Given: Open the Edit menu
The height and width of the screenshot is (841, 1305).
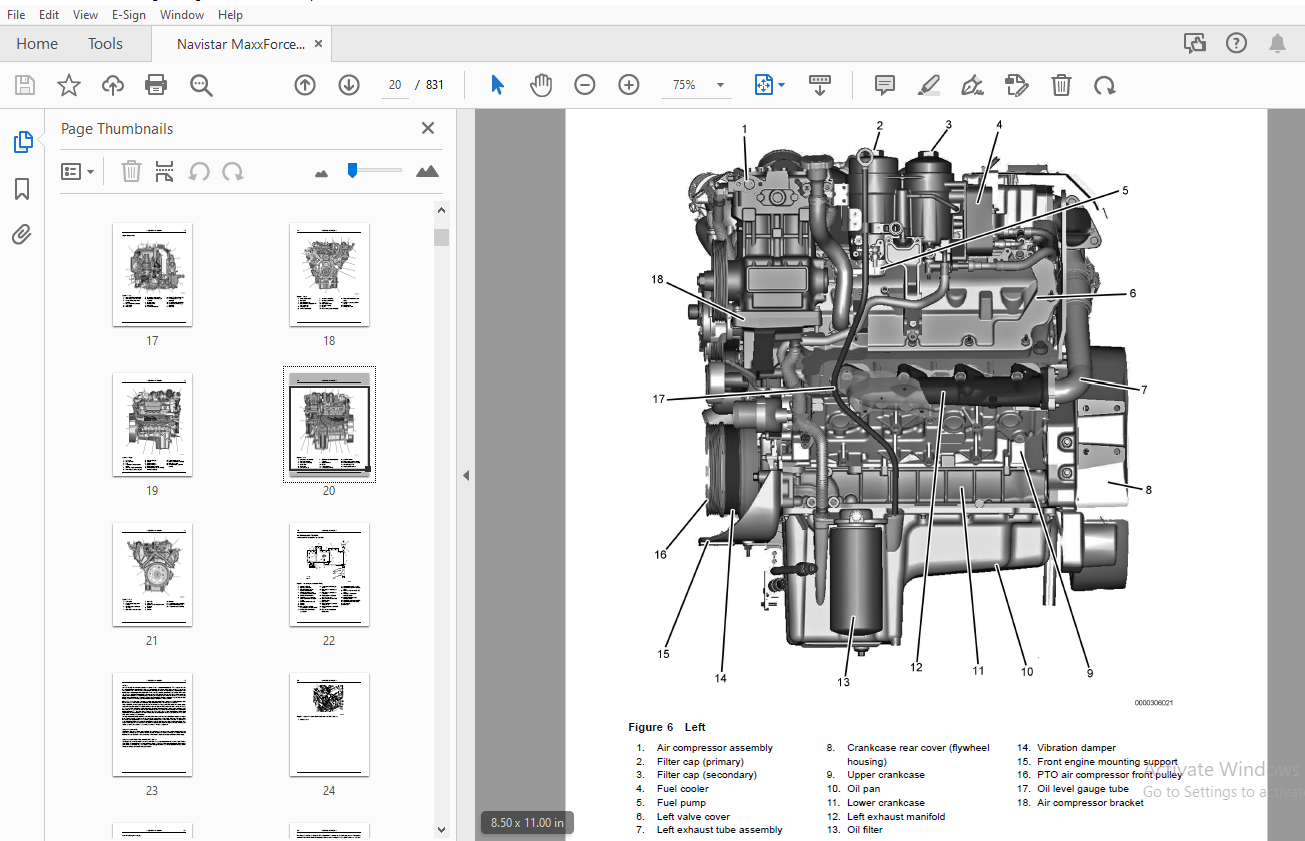Looking at the screenshot, I should tap(49, 15).
